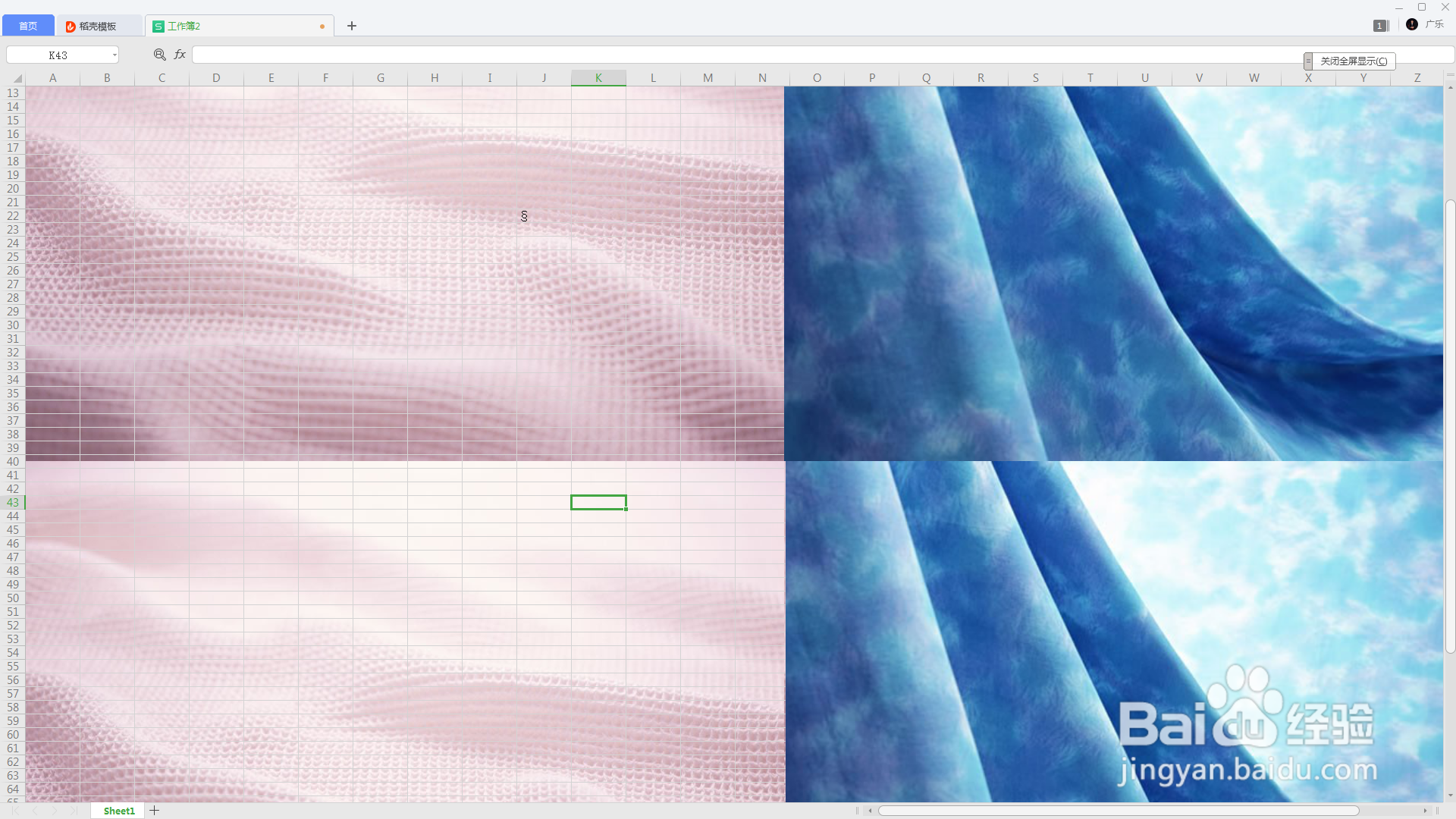Viewport: 1456px width, 819px height.
Task: Switch to the 首页 tab
Action: [28, 26]
